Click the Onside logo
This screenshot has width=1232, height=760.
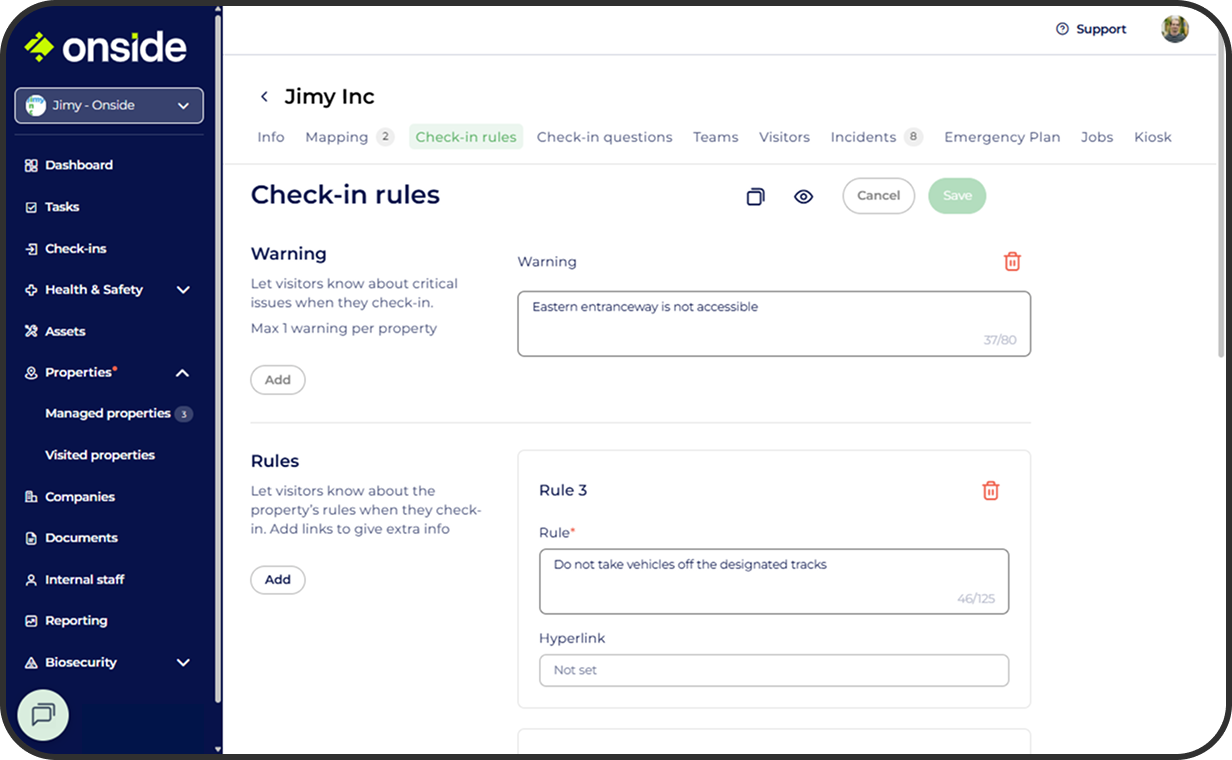pyautogui.click(x=105, y=47)
